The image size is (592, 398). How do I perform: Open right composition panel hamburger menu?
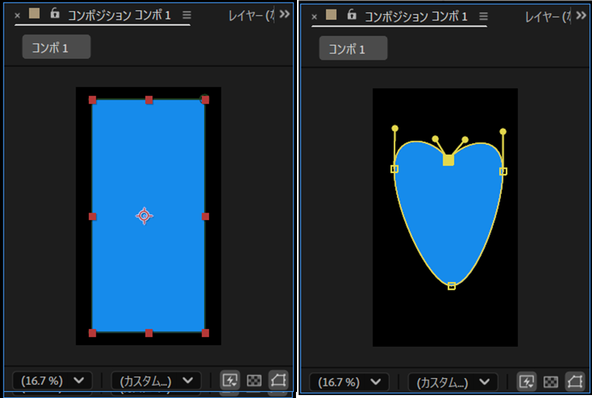tap(483, 17)
